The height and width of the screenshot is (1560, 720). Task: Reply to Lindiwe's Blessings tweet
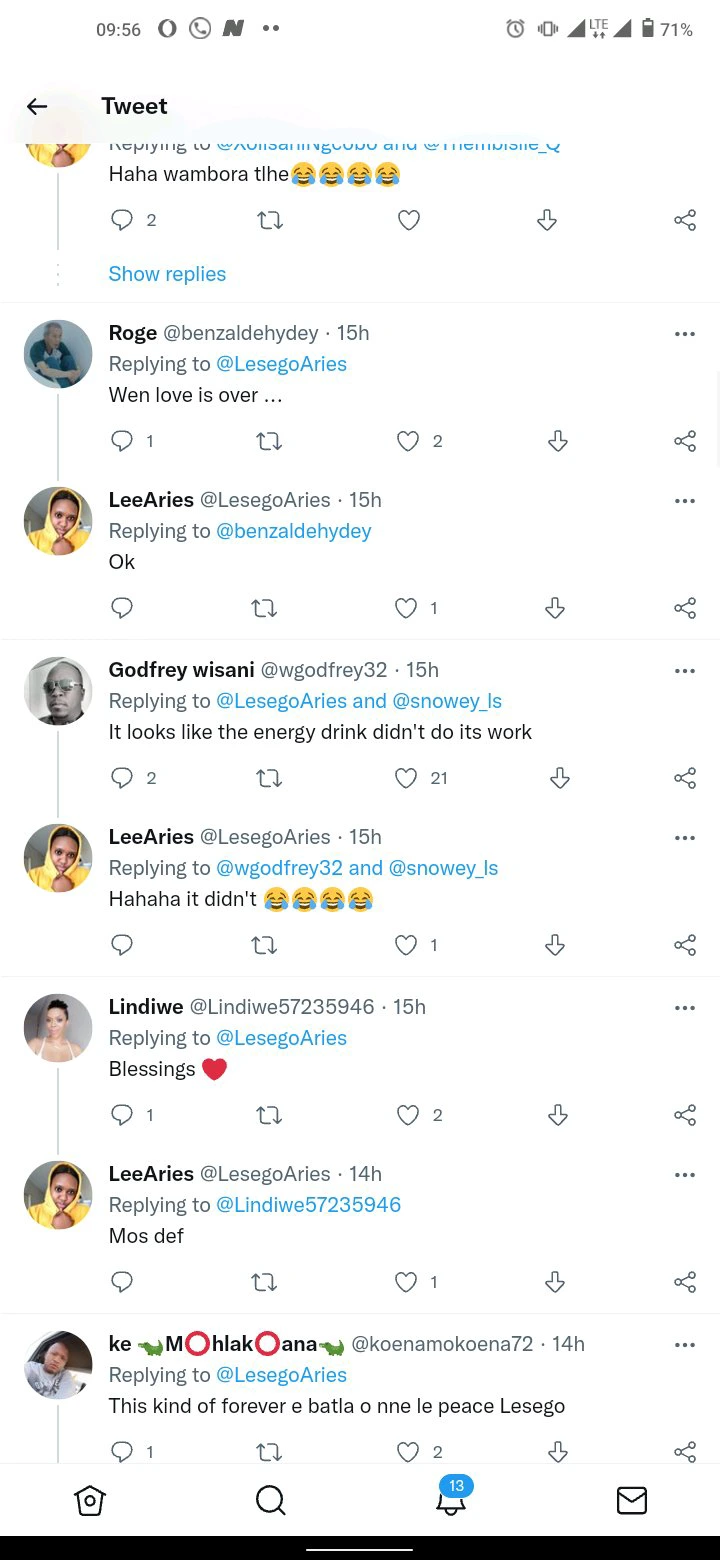(x=121, y=1115)
